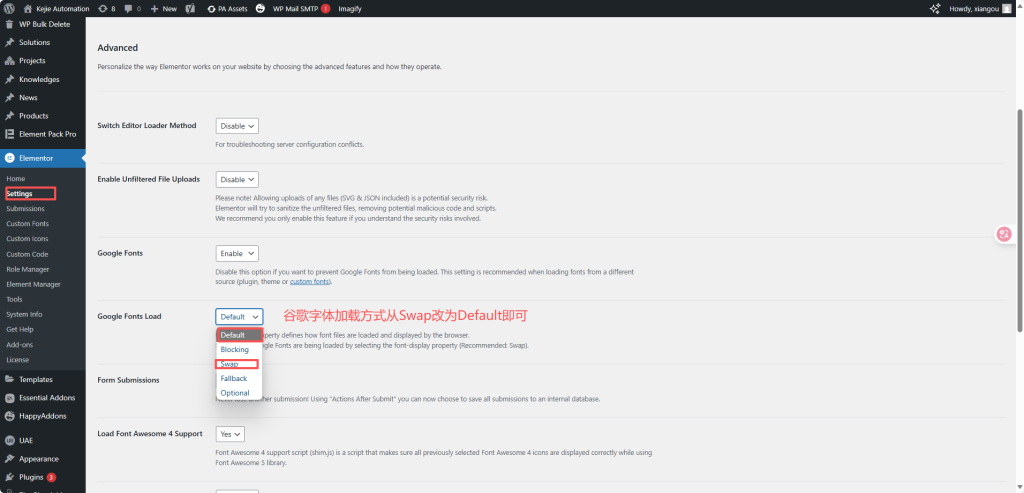Open the user avatar next to Howdy, xiangou
This screenshot has height=493, width=1024.
[1012, 8]
